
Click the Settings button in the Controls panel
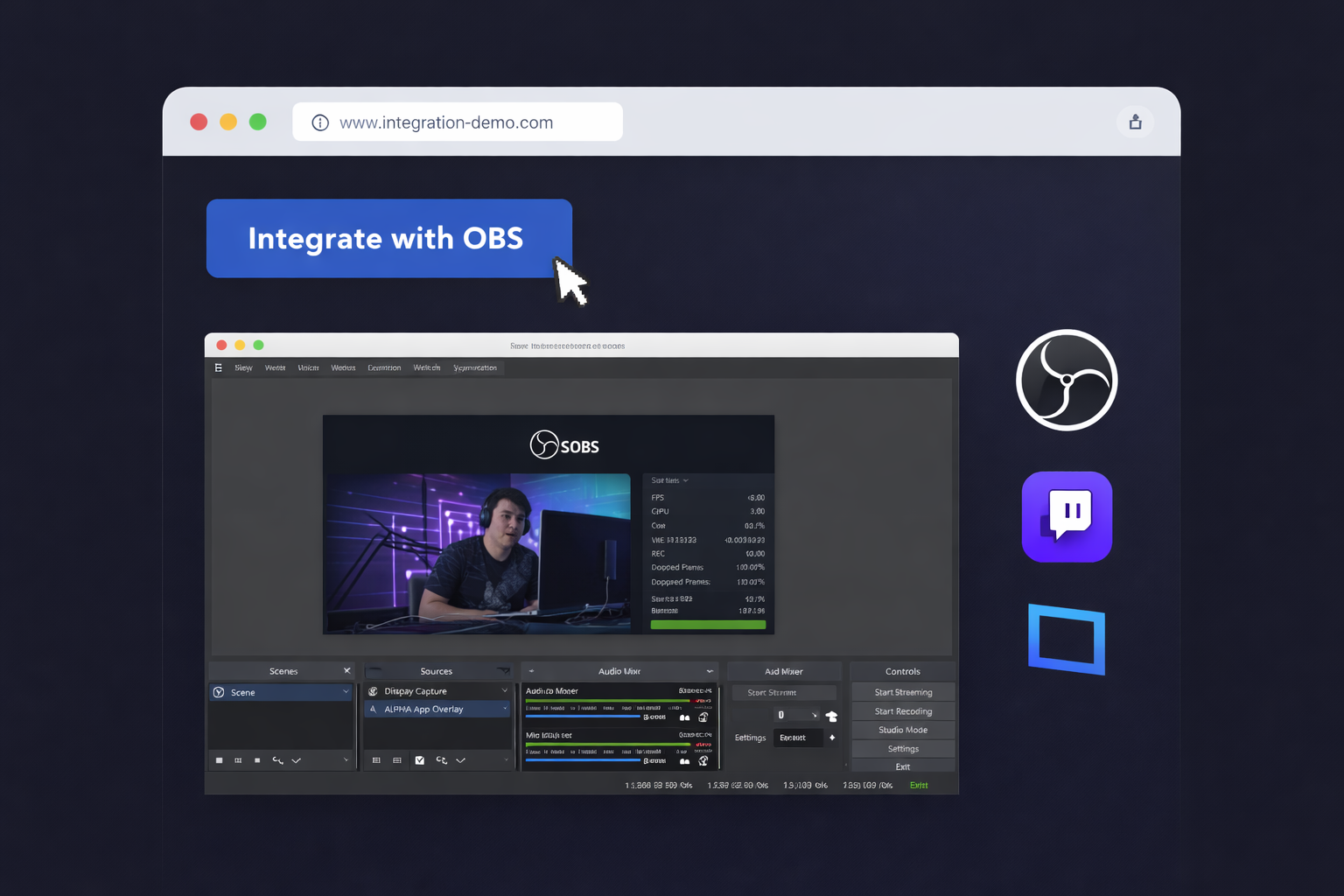pyautogui.click(x=902, y=748)
